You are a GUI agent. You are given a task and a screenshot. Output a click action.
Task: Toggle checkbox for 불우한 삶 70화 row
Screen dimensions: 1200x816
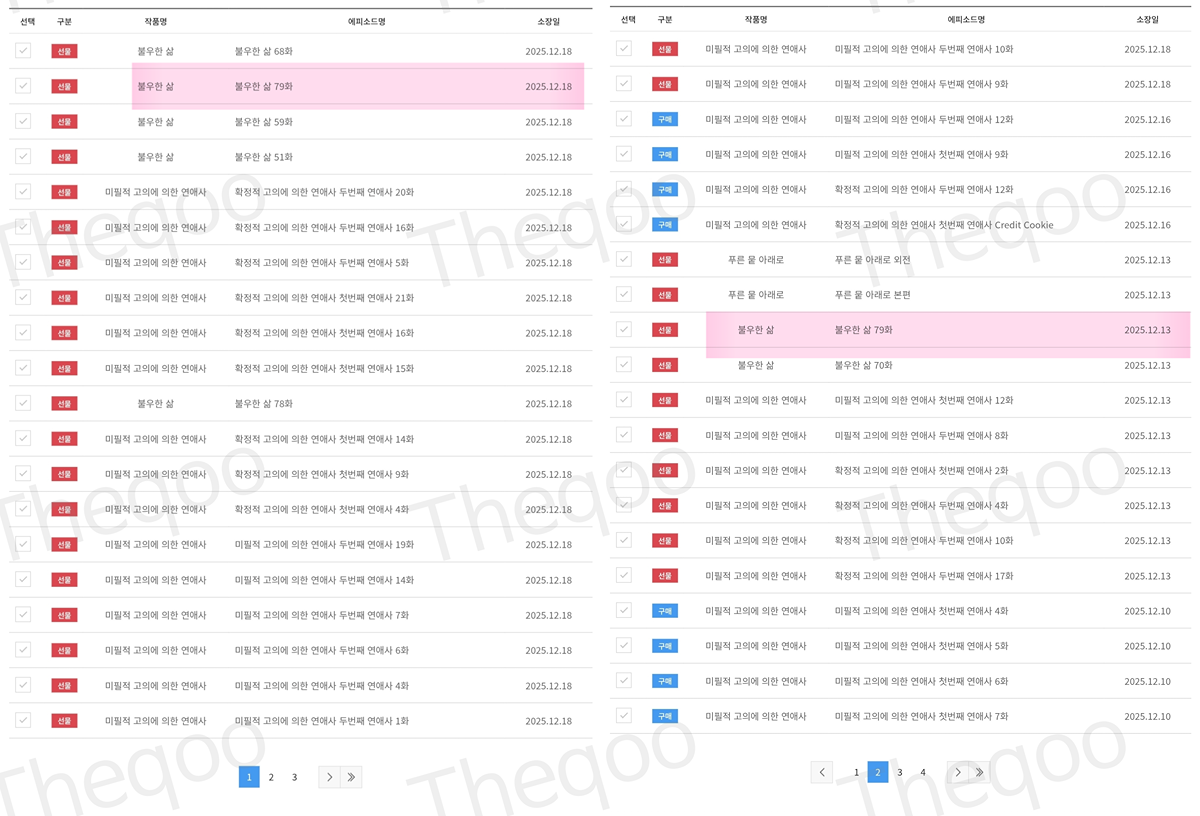click(624, 365)
